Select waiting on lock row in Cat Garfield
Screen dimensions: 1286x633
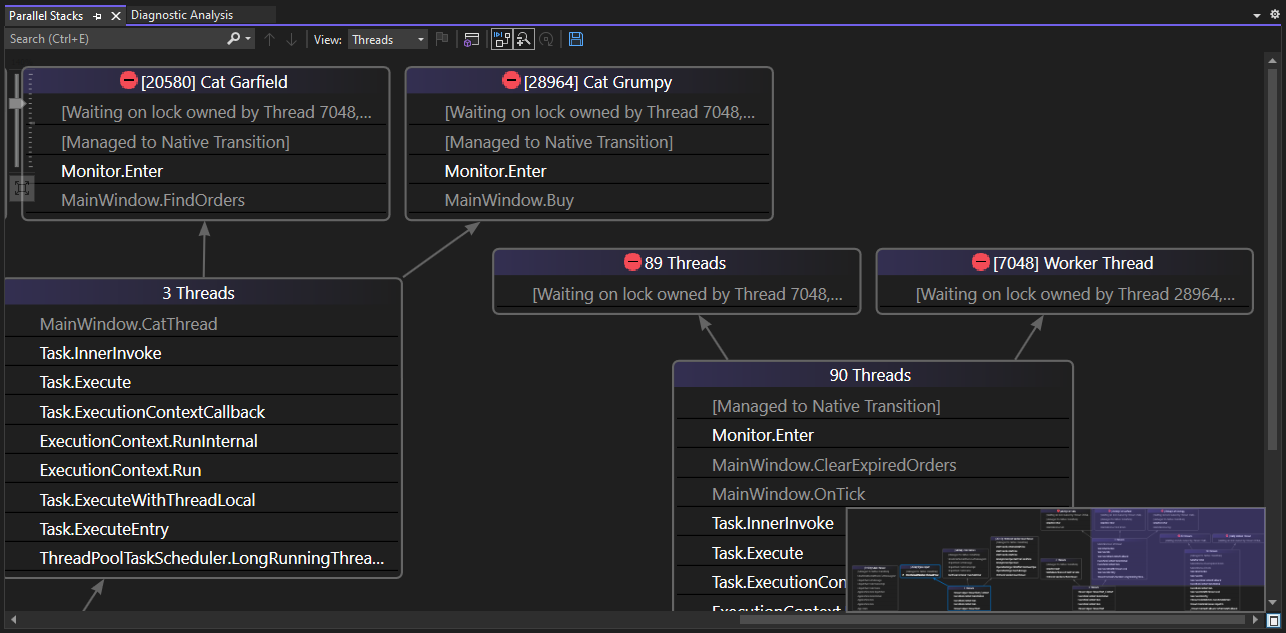205,112
